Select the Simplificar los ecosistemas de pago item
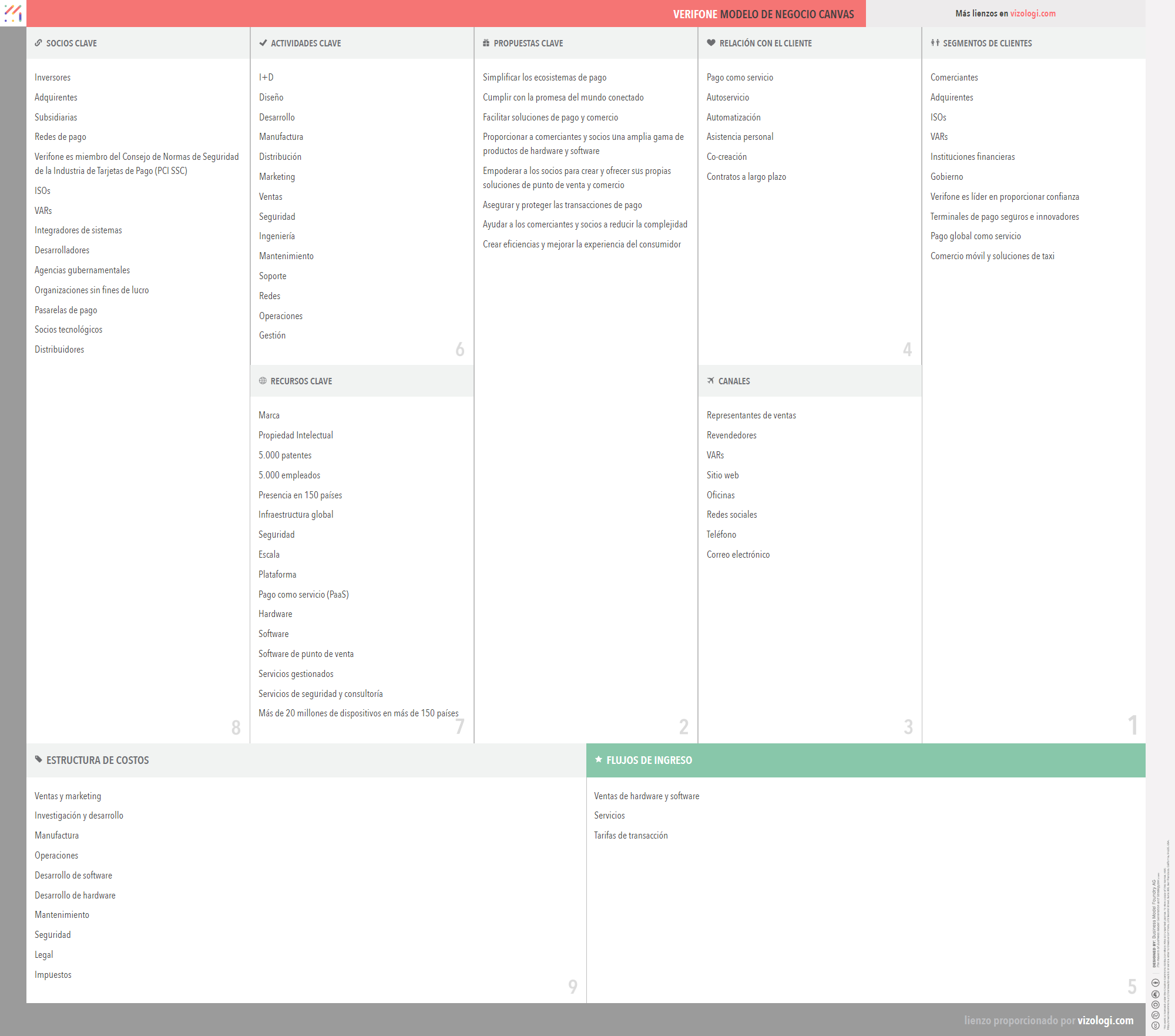 click(x=544, y=78)
